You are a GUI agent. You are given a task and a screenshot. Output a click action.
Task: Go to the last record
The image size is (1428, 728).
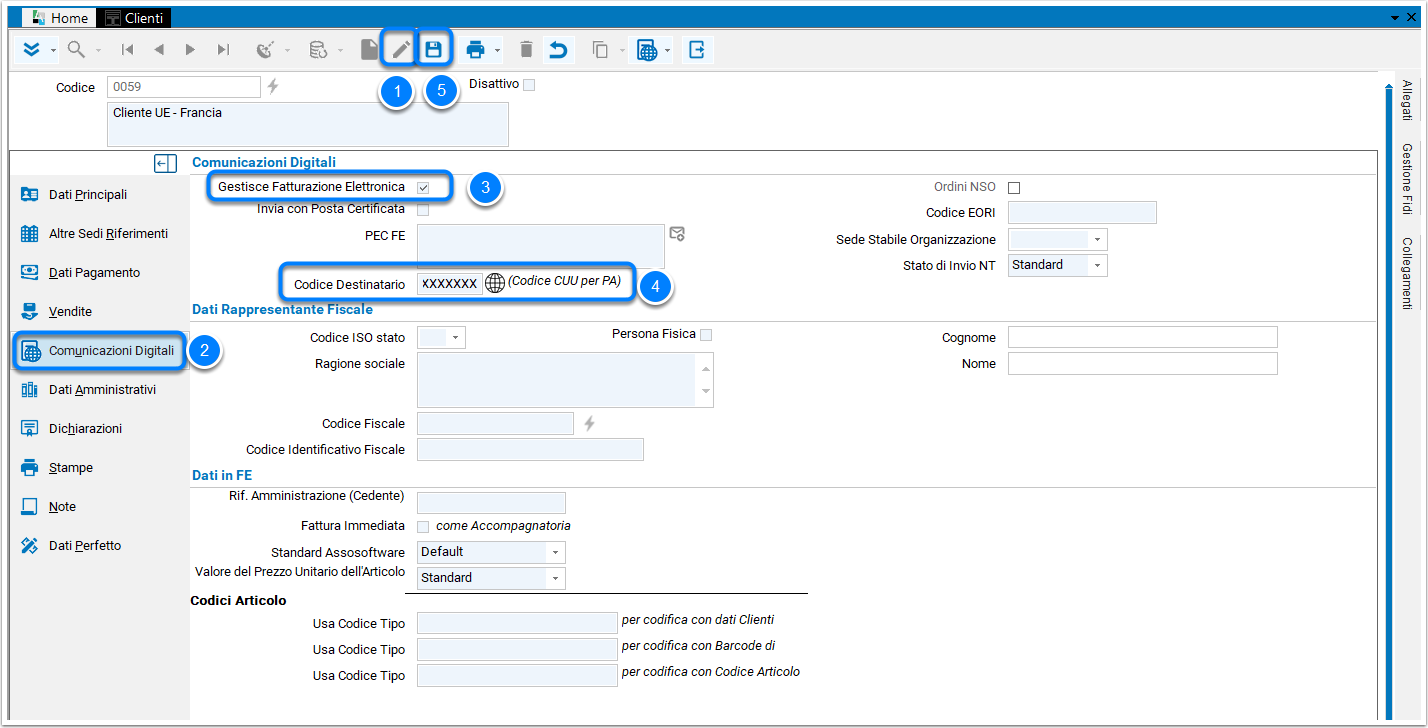[x=223, y=49]
